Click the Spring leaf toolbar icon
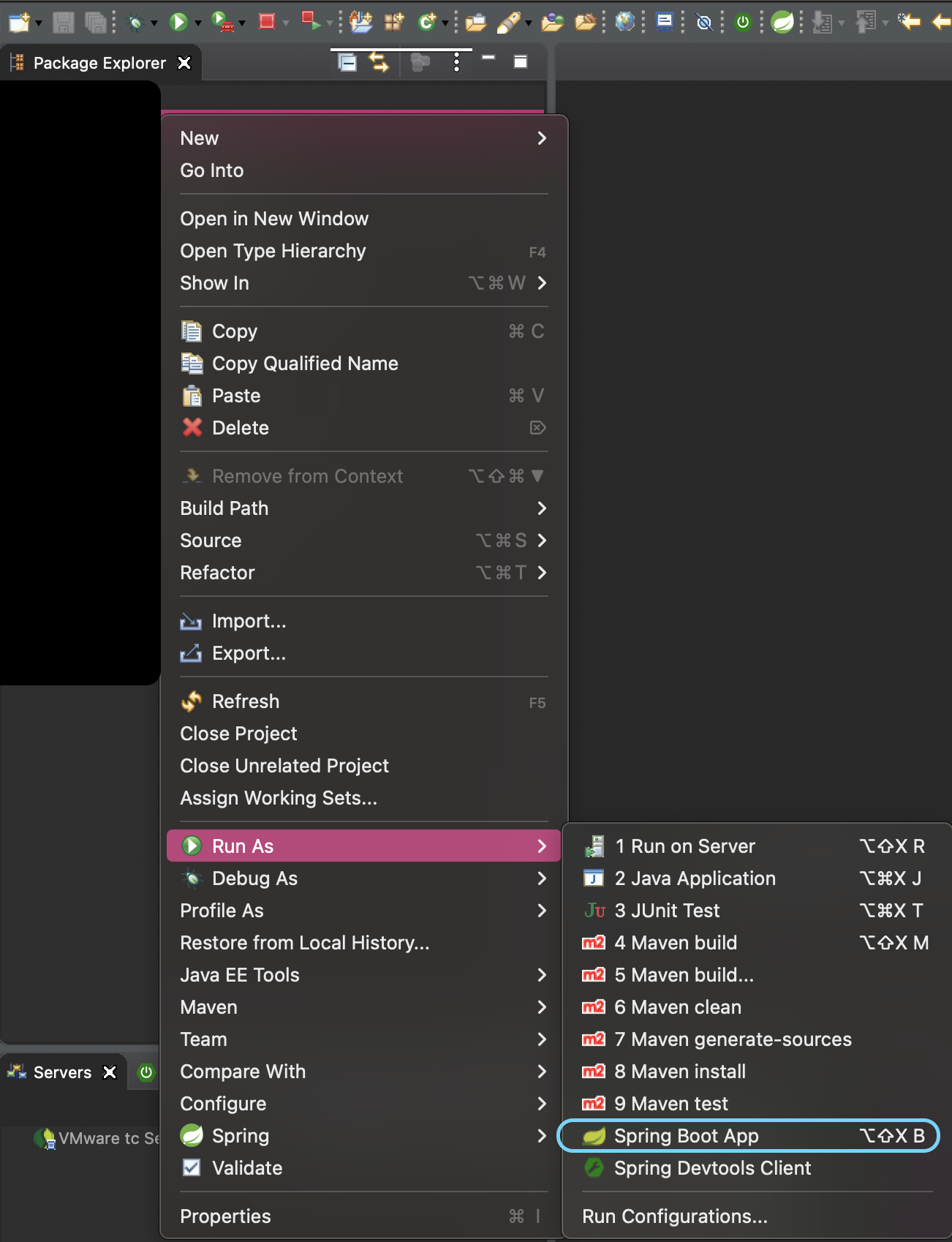The height and width of the screenshot is (1242, 952). (x=782, y=22)
